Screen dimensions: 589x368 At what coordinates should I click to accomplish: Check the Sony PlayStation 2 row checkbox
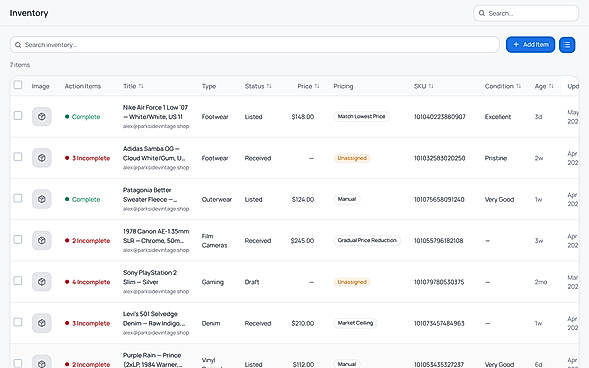(x=18, y=281)
